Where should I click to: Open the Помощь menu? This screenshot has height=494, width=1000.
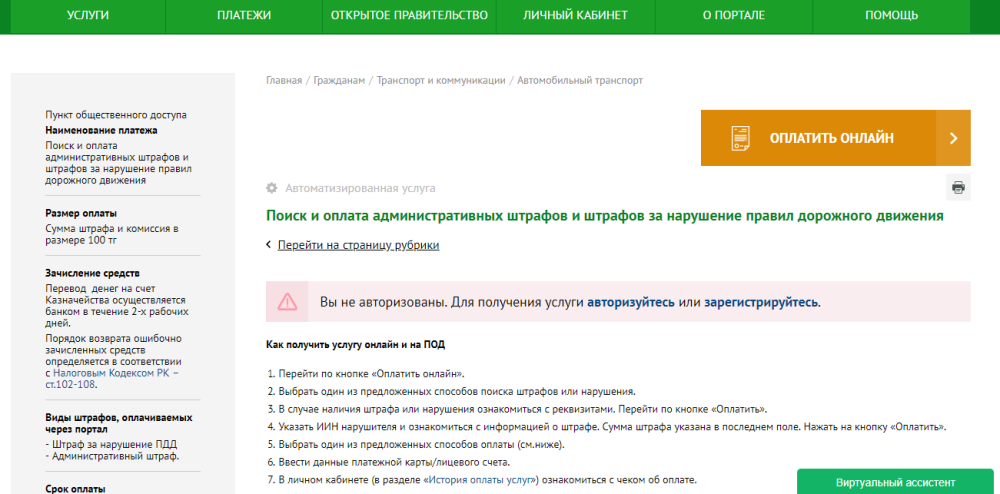891,15
